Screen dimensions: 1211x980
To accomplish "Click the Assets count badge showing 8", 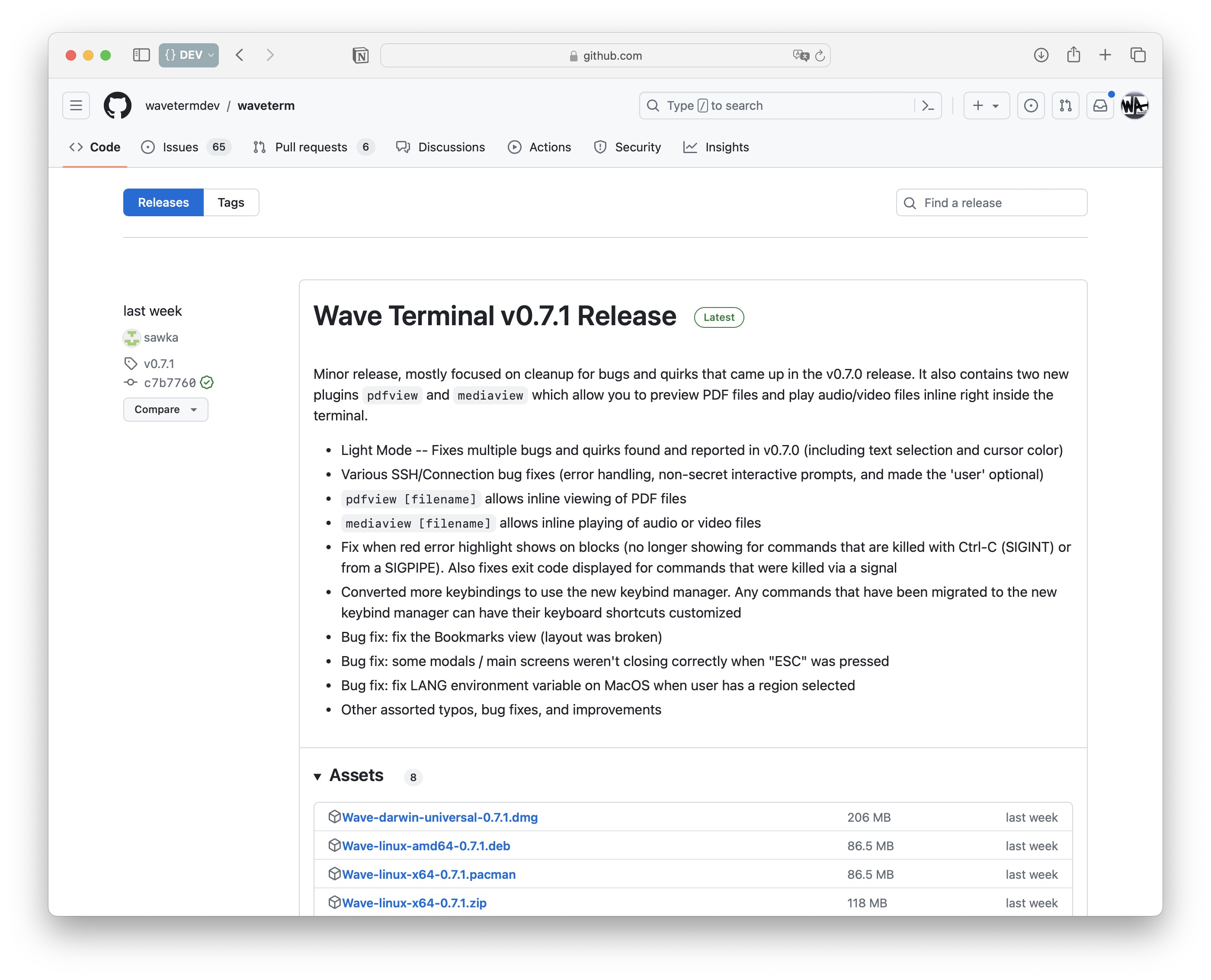I will (413, 777).
